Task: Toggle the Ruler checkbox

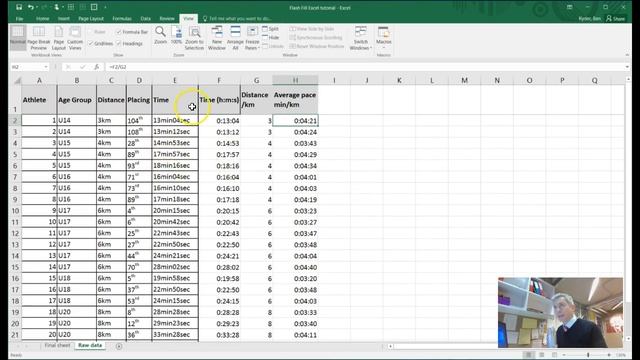Action: 97,32
